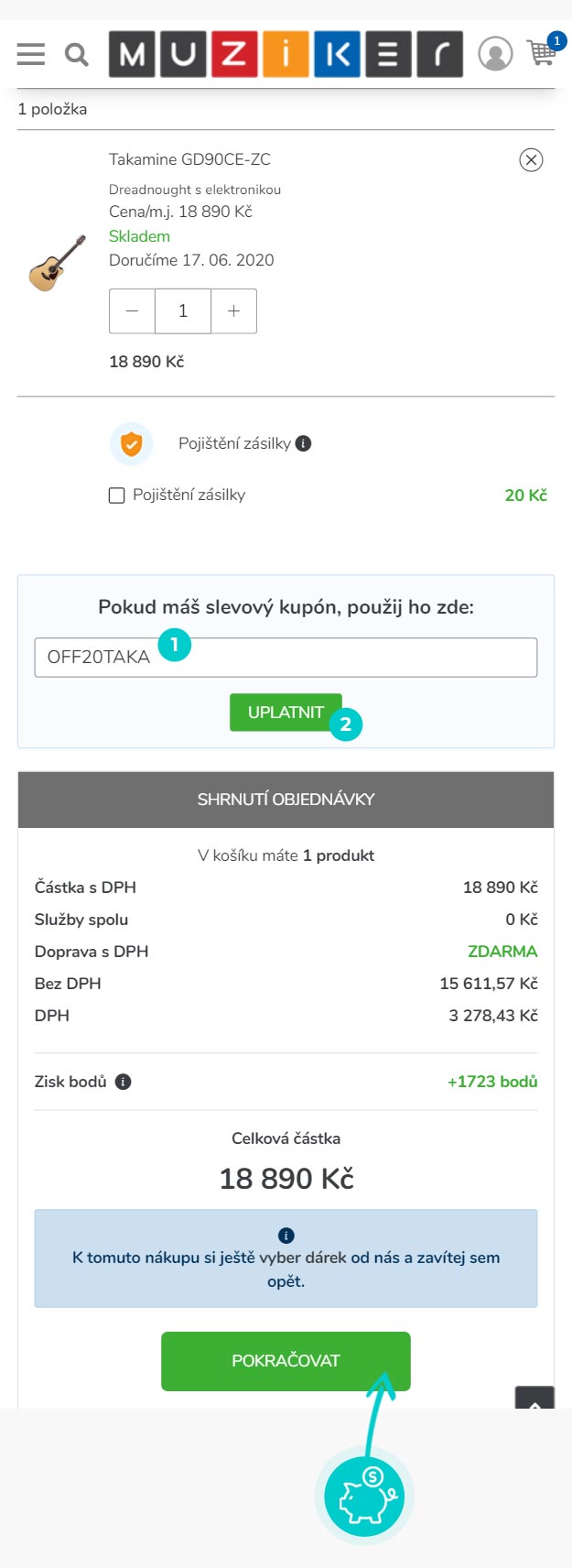
Task: Remove Takamine GD90CE-ZC from cart
Action: [x=531, y=160]
